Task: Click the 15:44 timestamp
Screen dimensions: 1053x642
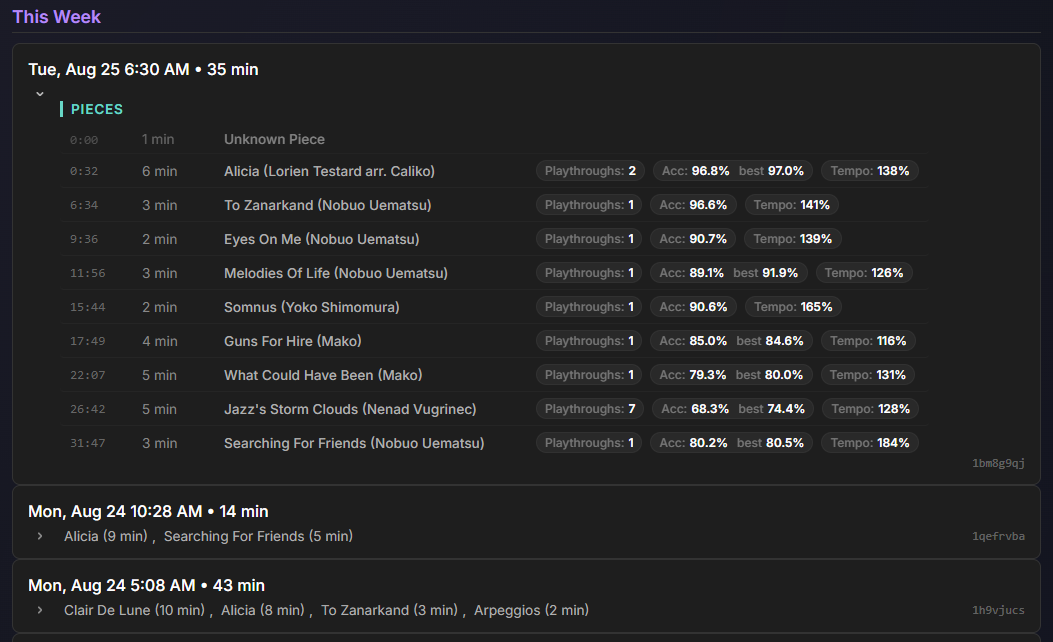Action: (87, 307)
